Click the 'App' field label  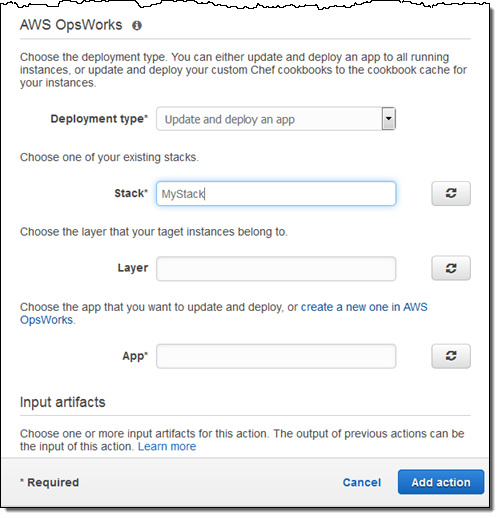[x=135, y=356]
